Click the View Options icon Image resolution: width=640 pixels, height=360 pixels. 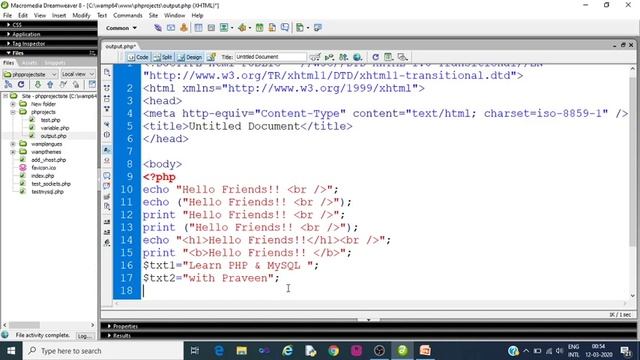pos(388,57)
